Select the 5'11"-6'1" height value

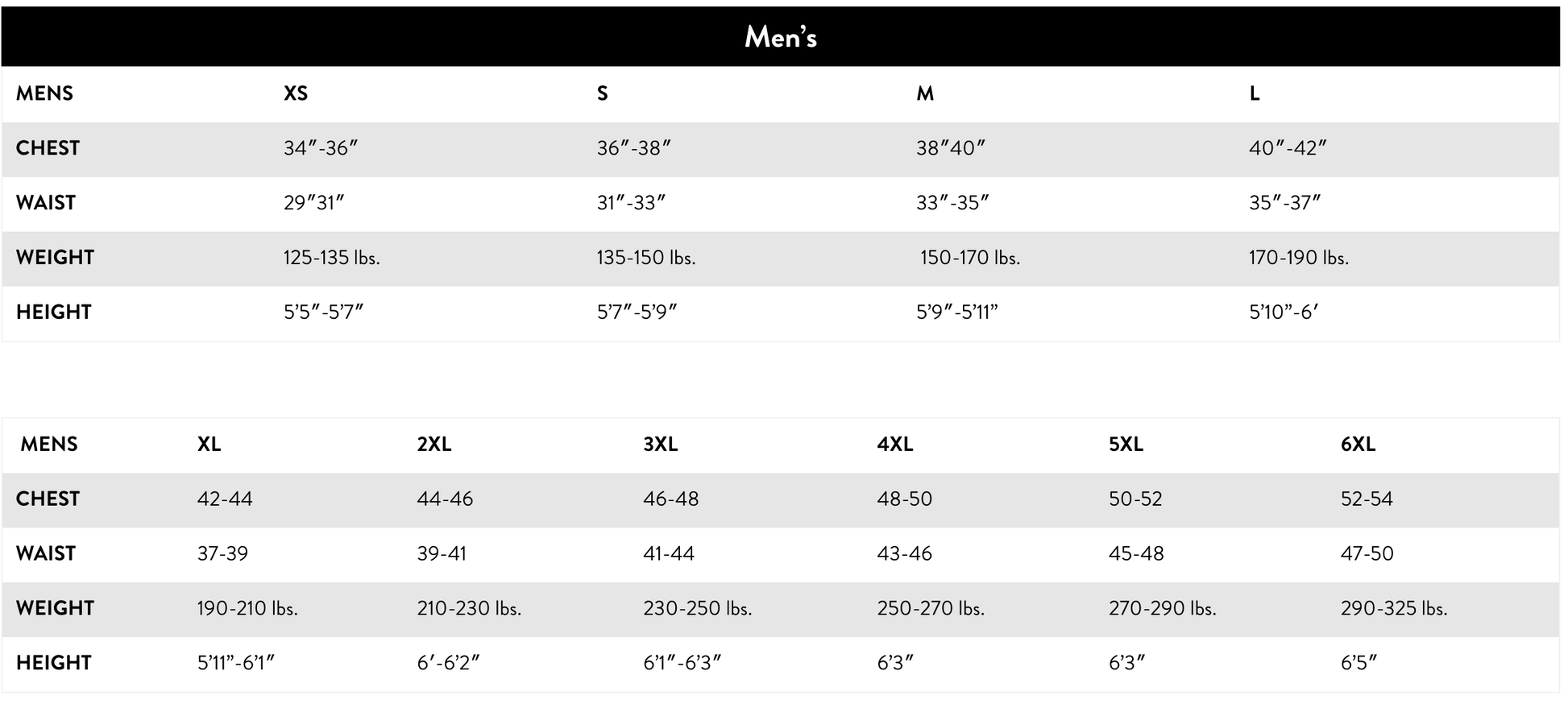[236, 663]
